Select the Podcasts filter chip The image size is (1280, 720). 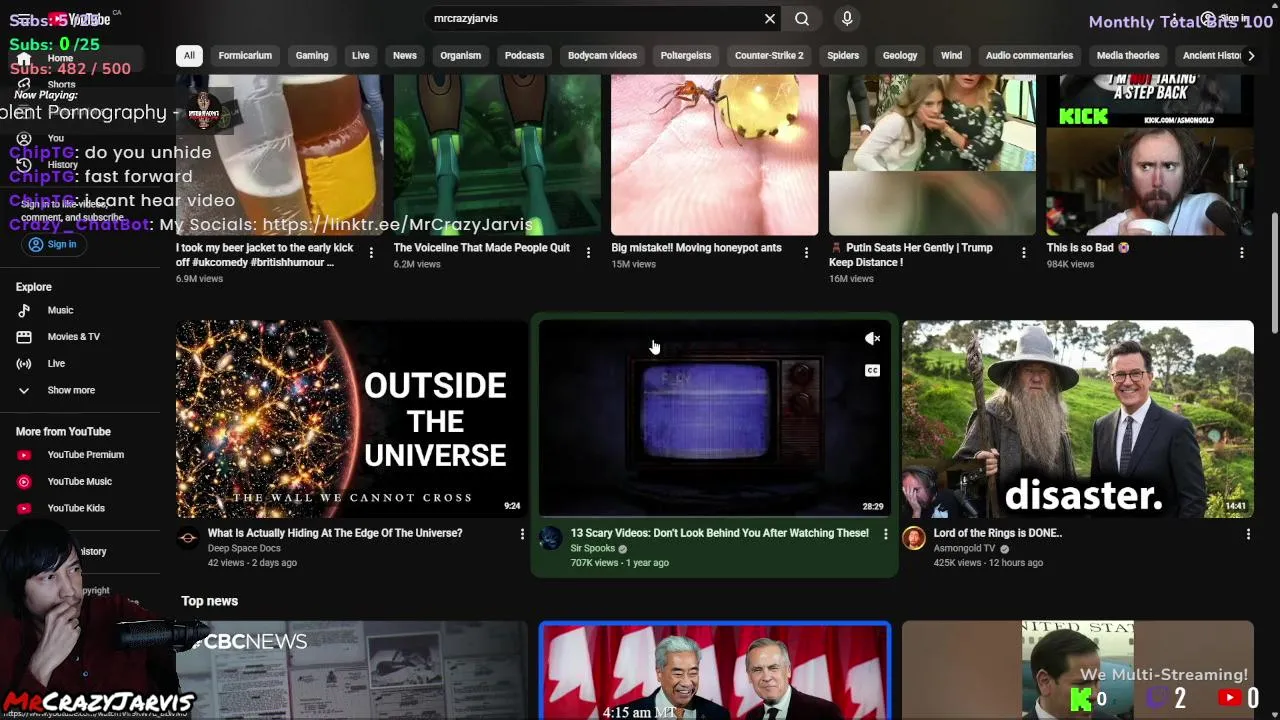click(524, 56)
